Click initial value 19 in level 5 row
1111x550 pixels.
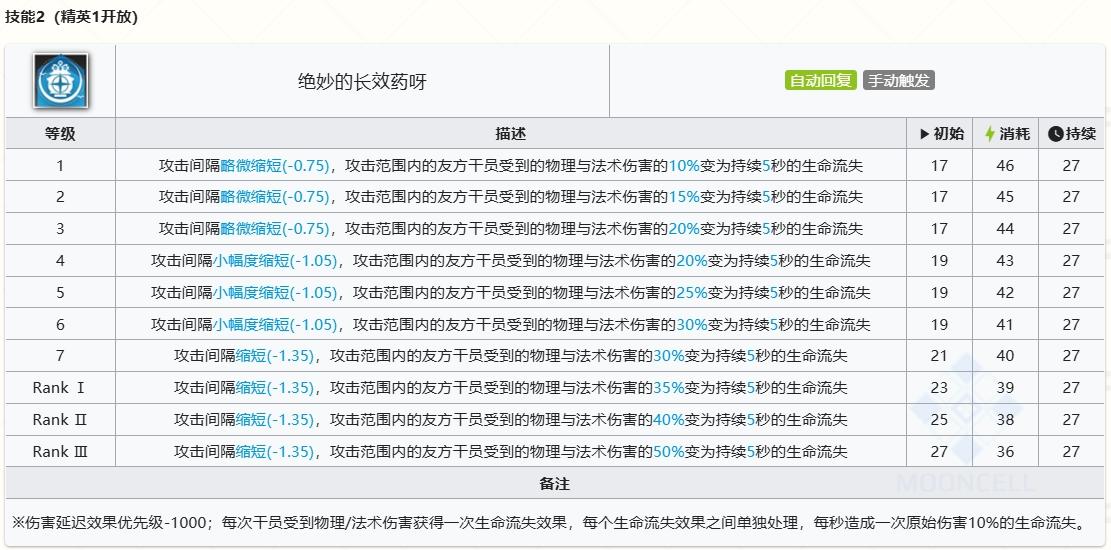tap(939, 293)
